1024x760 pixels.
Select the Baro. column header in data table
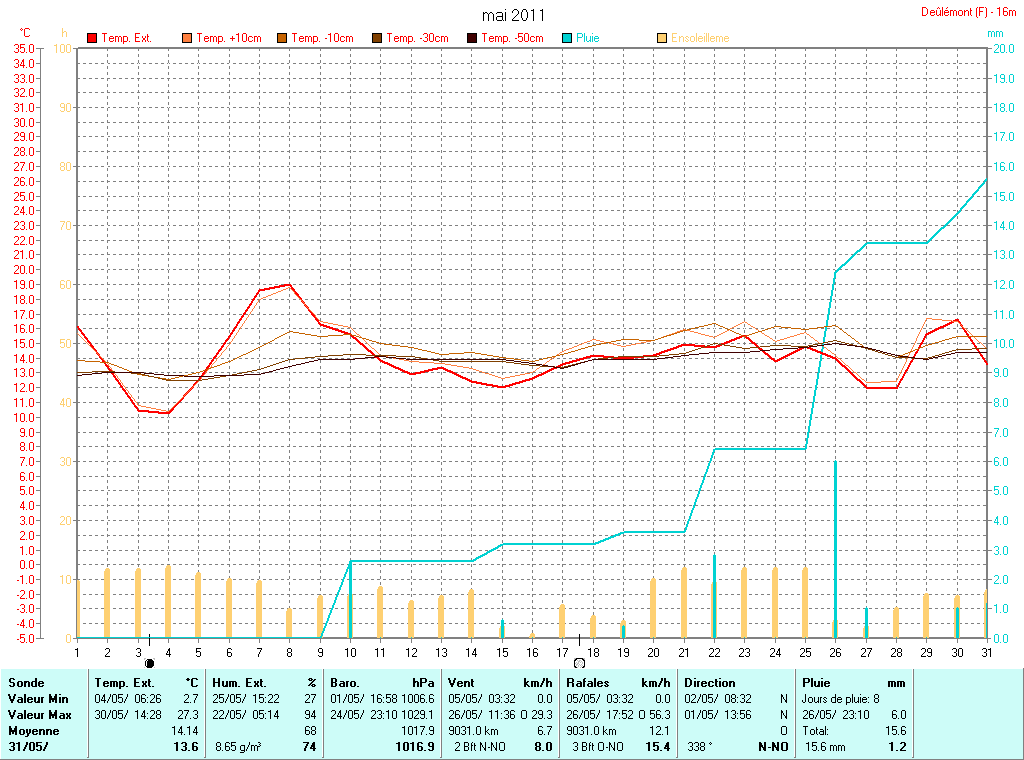pos(345,682)
